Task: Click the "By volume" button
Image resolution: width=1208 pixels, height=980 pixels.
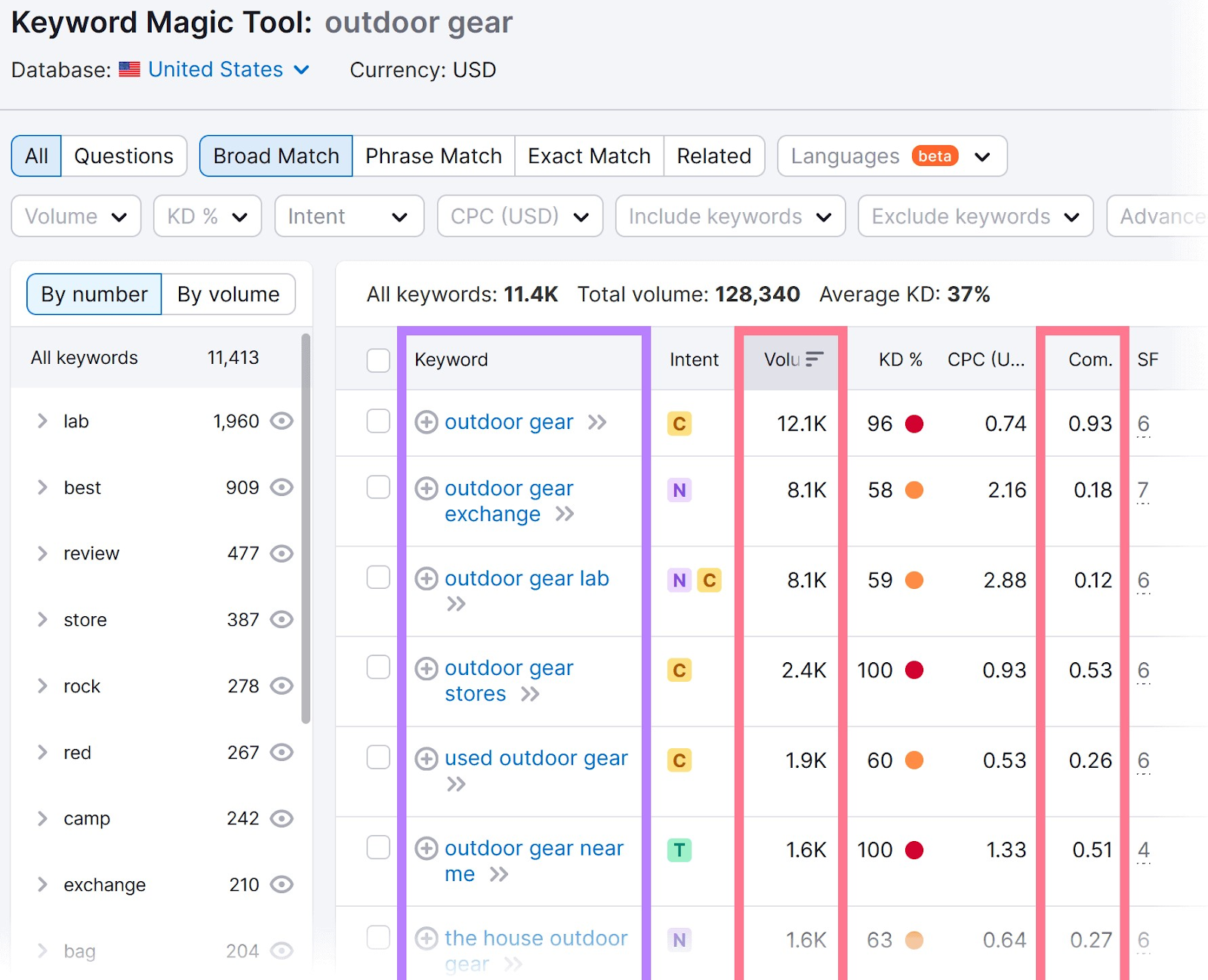Action: (228, 294)
